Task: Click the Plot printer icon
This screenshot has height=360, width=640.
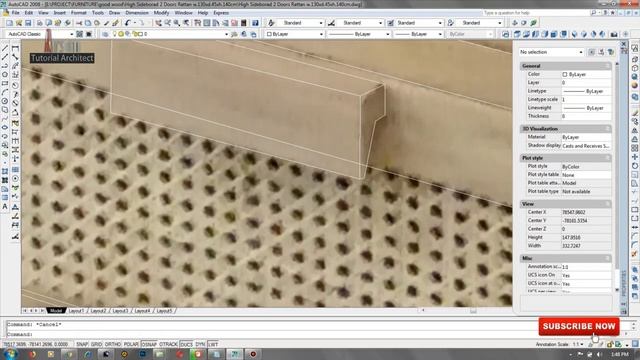Action: tap(39, 23)
